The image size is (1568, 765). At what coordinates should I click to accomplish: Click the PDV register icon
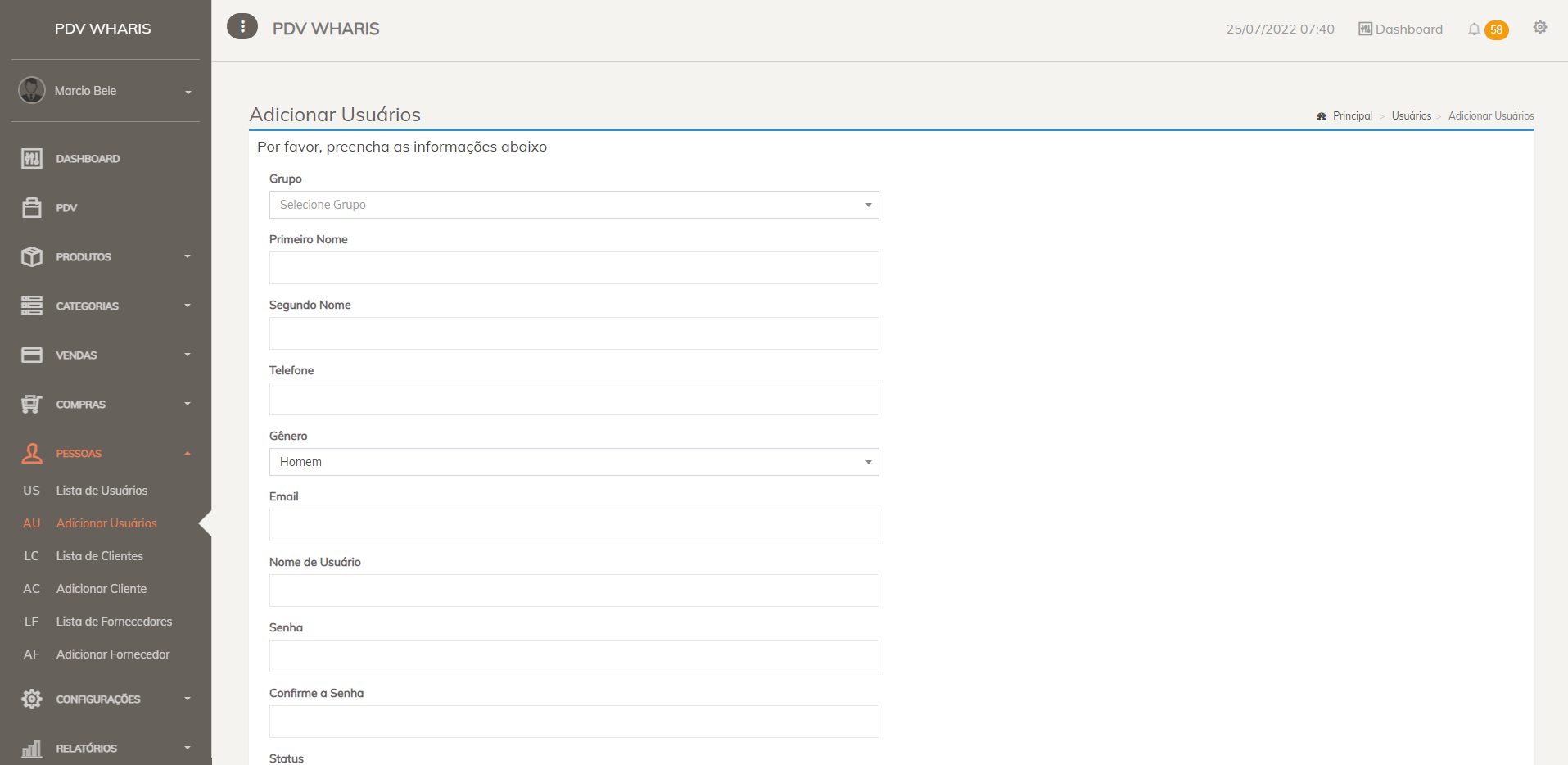point(32,207)
